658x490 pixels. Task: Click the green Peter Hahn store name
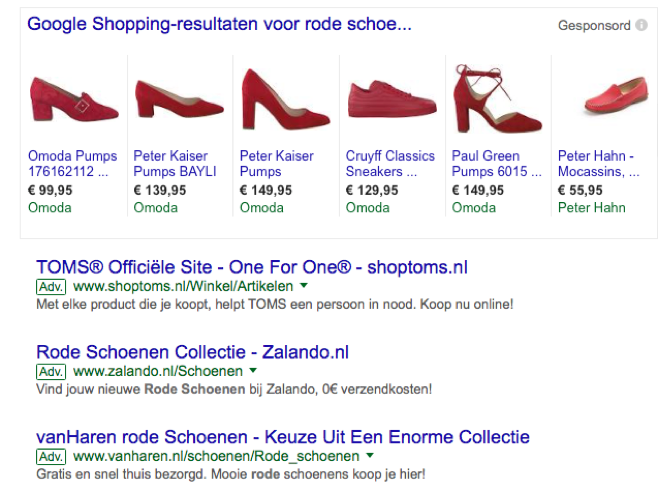point(591,208)
